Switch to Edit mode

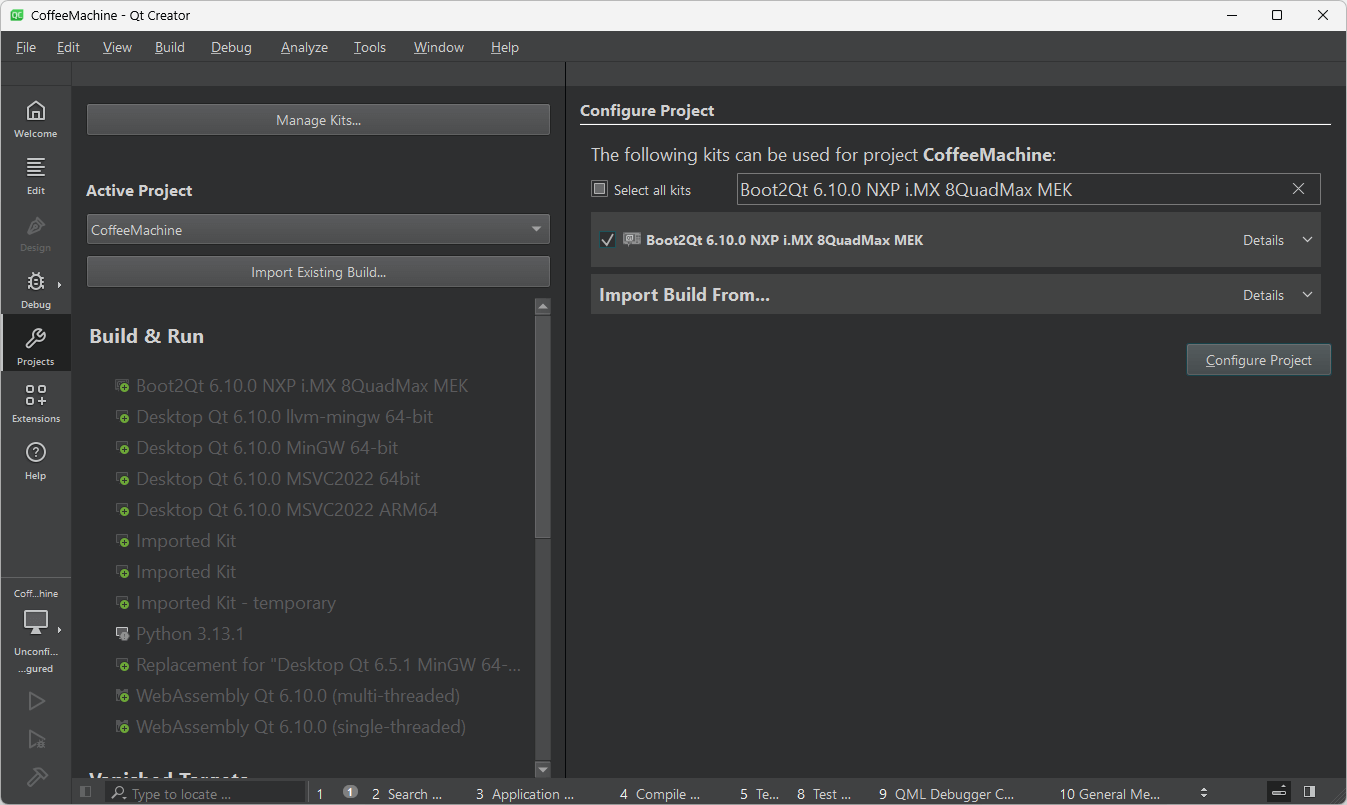(35, 174)
